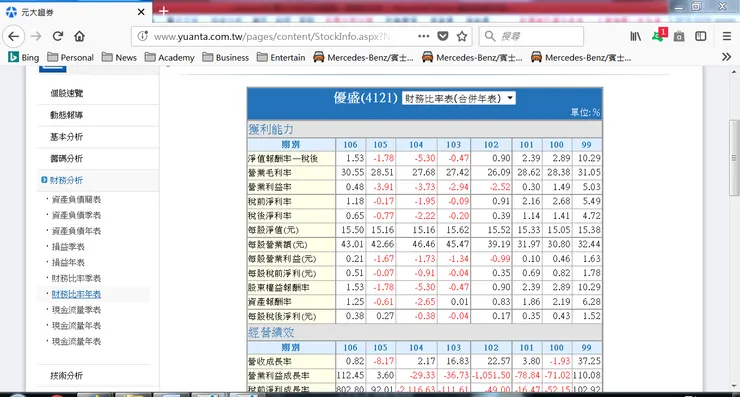Screen dimensions: 740x397
Task: Open the 財務比率年表 link
Action: [x=76, y=294]
